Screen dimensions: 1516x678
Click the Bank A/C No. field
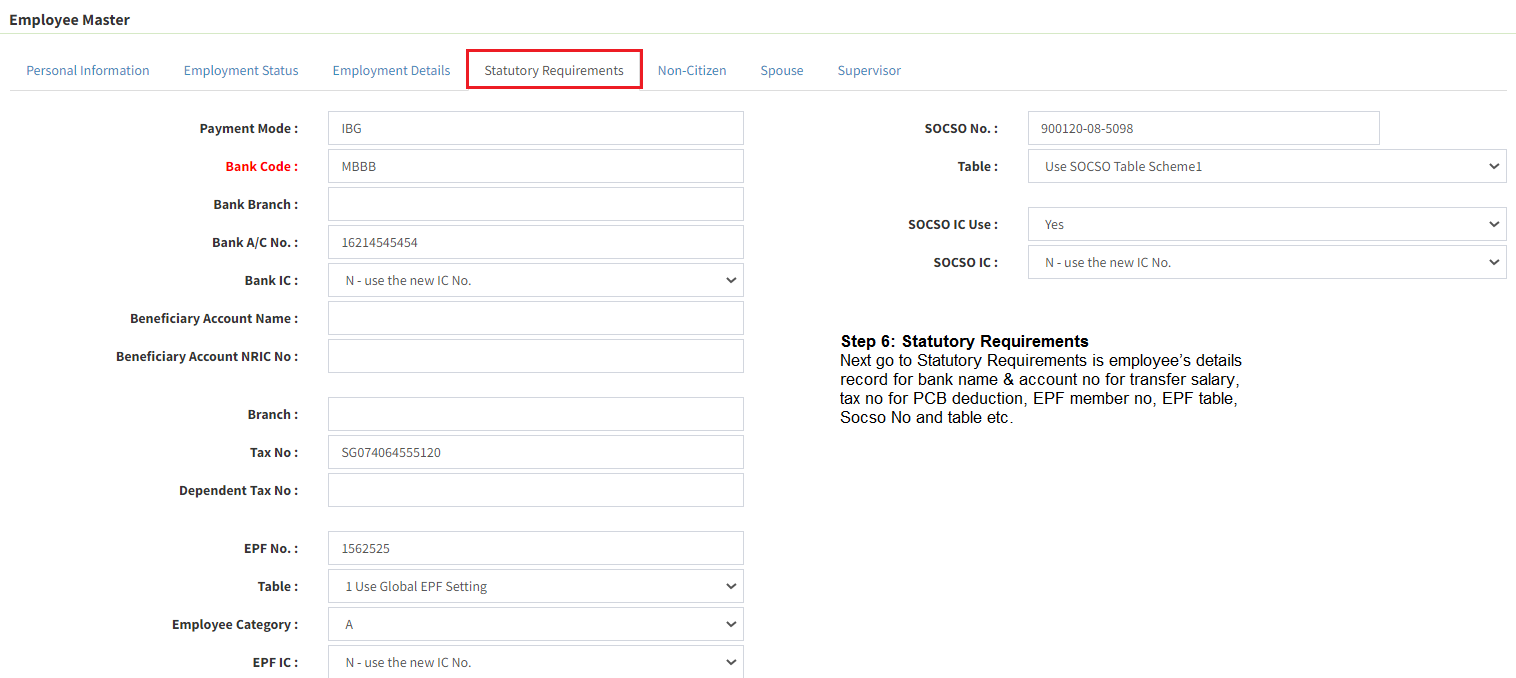535,242
